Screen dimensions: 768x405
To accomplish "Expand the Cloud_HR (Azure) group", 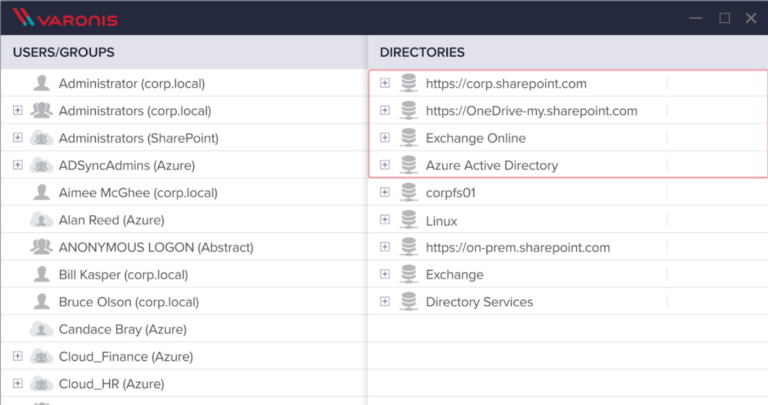I will pos(18,383).
